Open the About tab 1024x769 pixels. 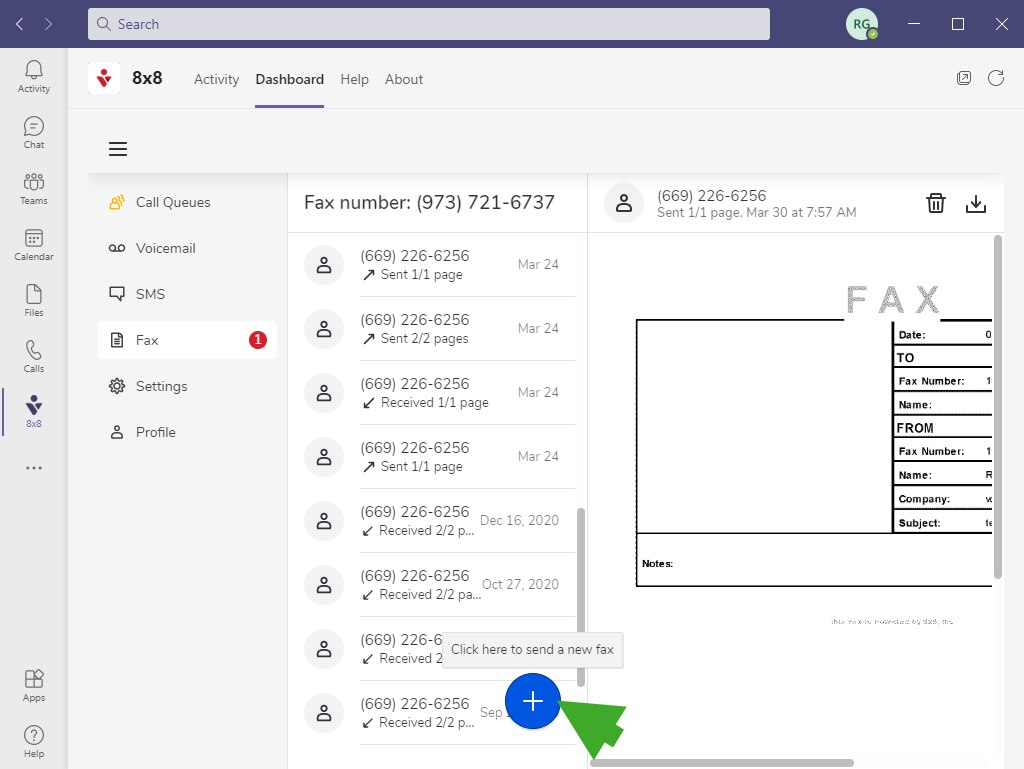pyautogui.click(x=404, y=79)
